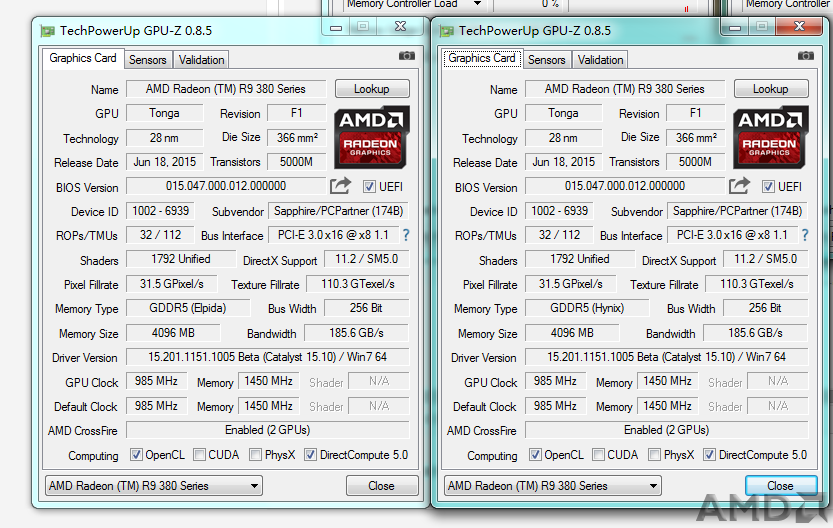Toggle CUDA checkbox in left window

coord(199,455)
